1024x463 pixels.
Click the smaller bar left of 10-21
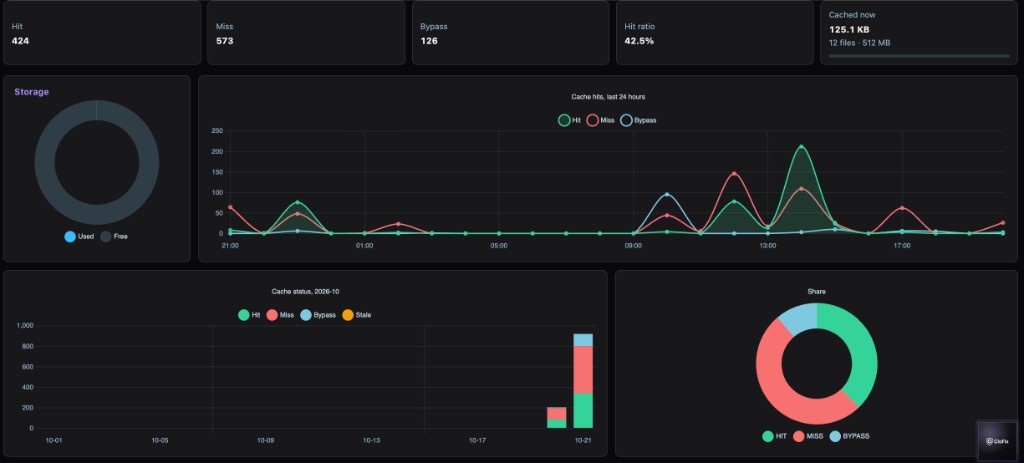point(556,417)
